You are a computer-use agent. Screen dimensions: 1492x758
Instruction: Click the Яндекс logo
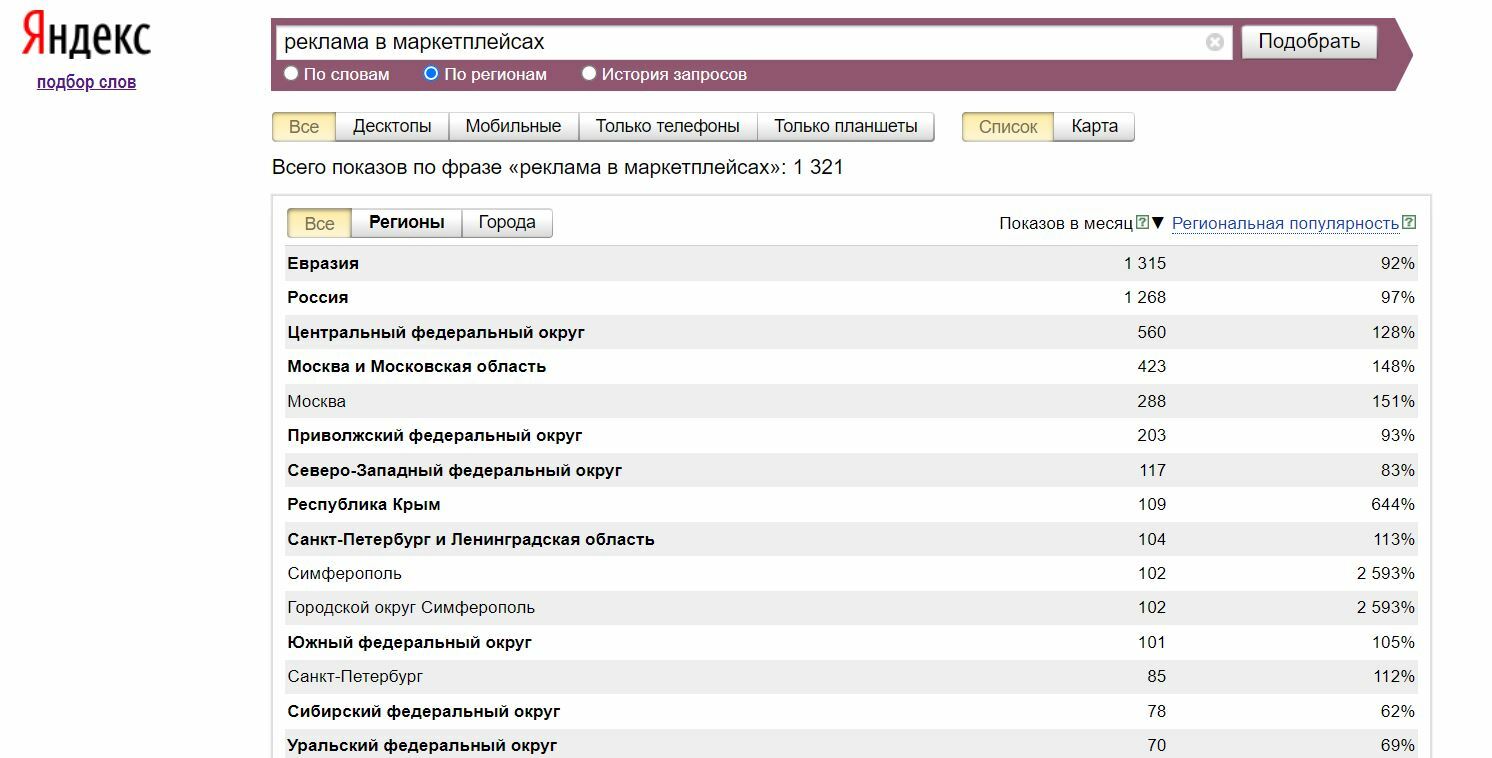tap(86, 36)
